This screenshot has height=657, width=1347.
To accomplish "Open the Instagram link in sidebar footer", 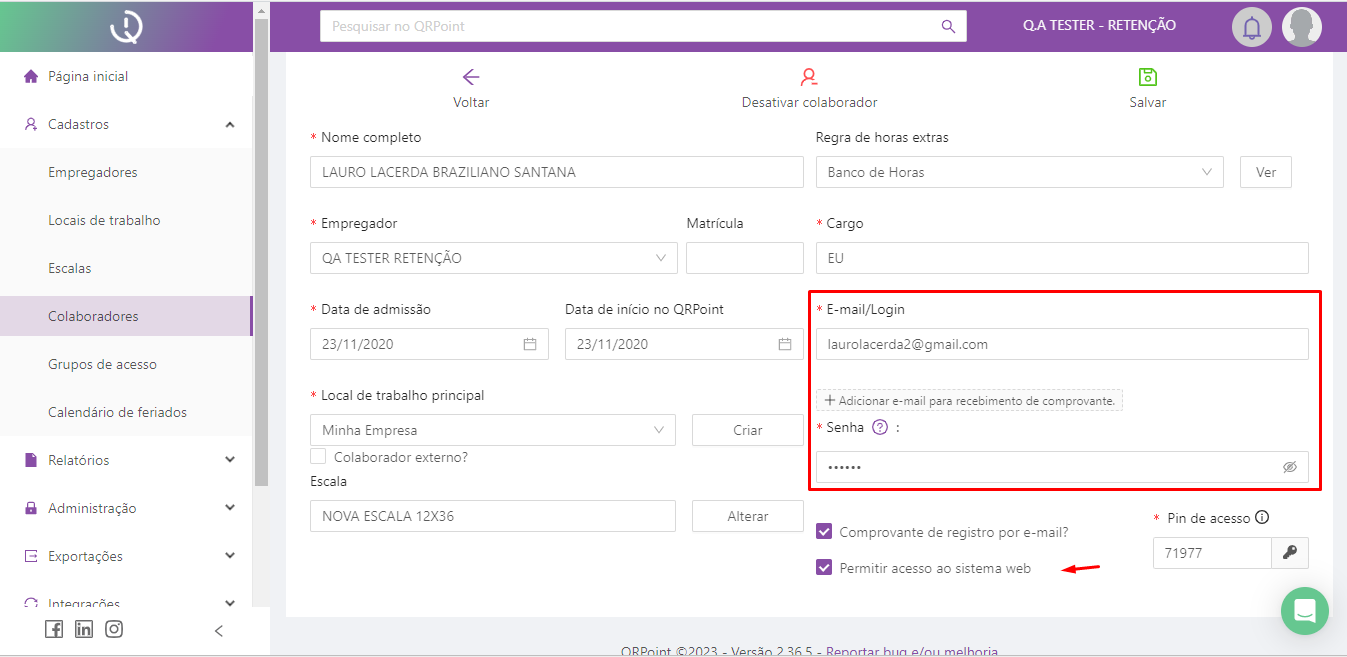I will (114, 629).
